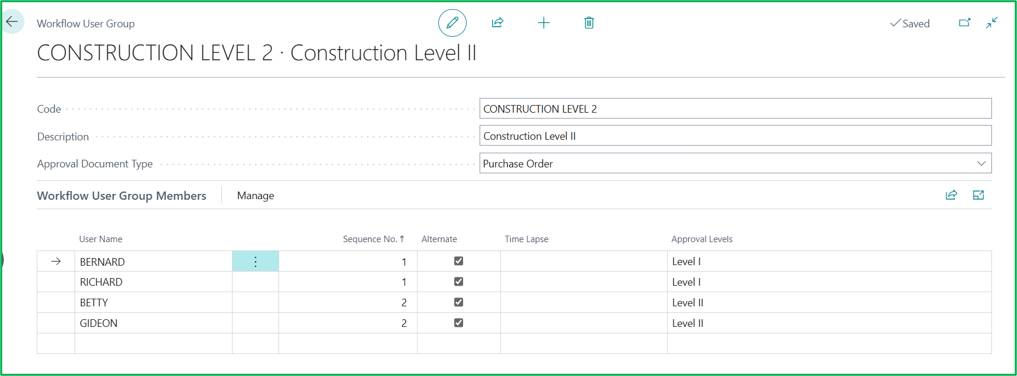Click the User Name column header
1017x376 pixels.
pyautogui.click(x=101, y=239)
